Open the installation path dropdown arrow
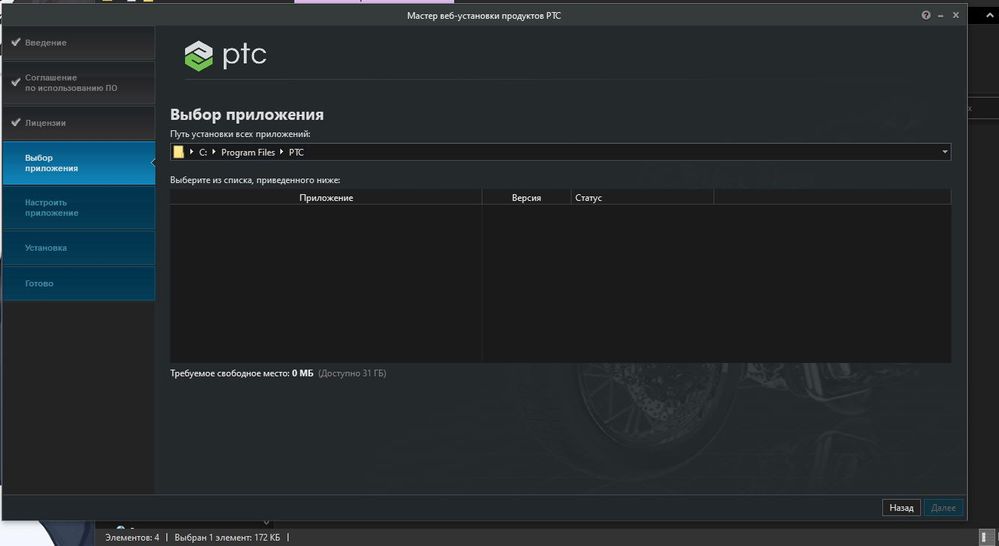Viewport: 999px width, 546px height. (944, 152)
